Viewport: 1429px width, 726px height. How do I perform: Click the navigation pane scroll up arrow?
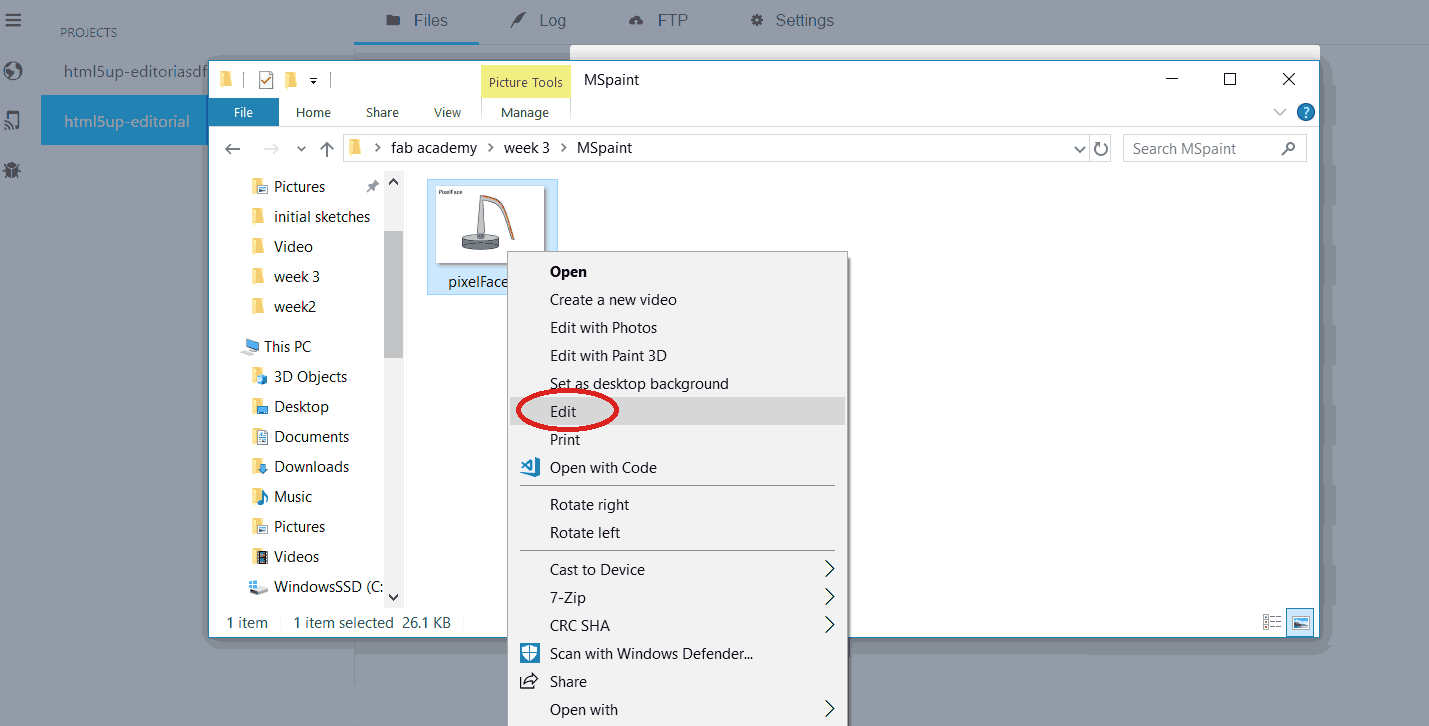tap(393, 182)
